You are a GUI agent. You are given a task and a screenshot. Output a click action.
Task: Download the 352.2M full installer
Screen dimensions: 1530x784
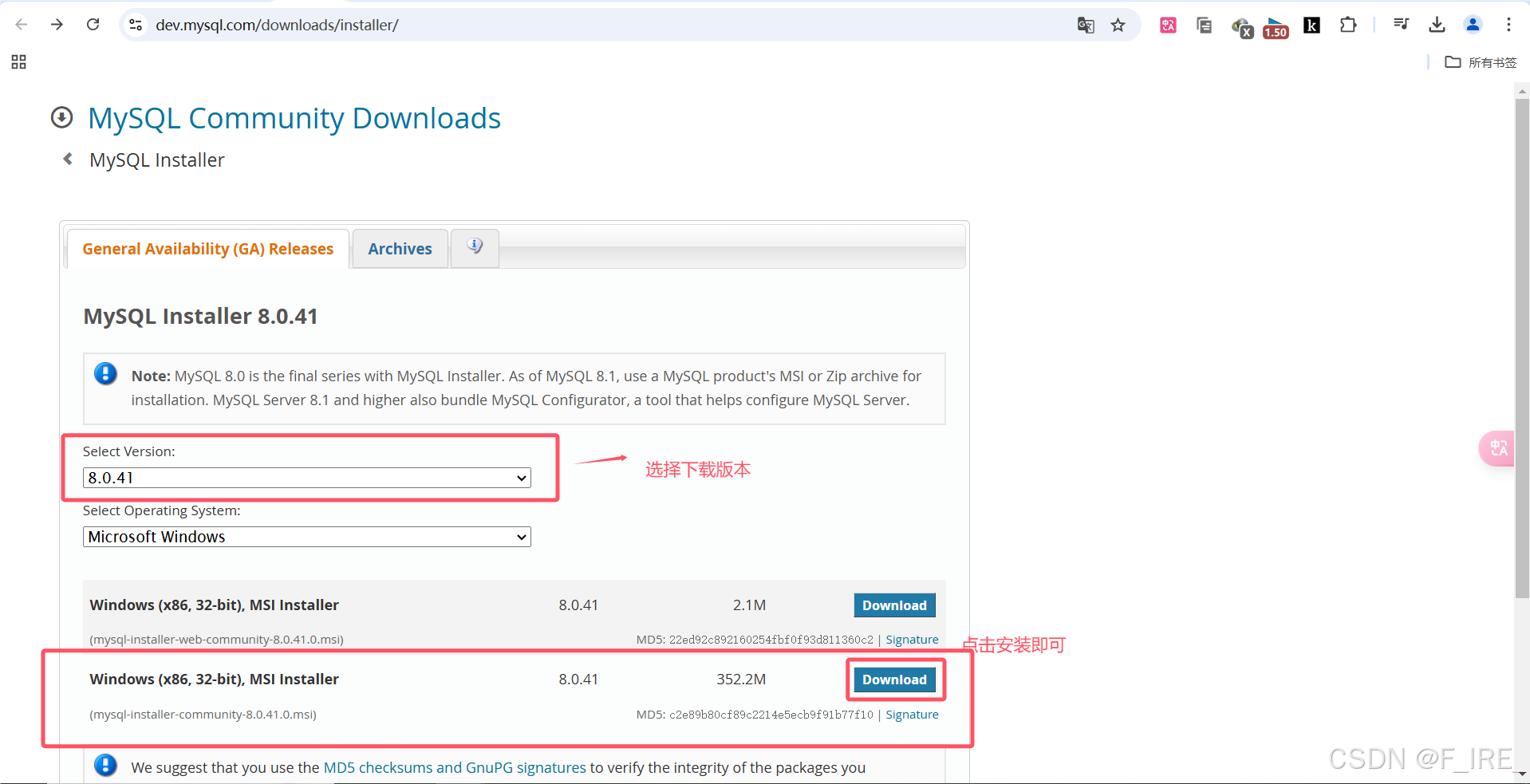[x=894, y=680]
